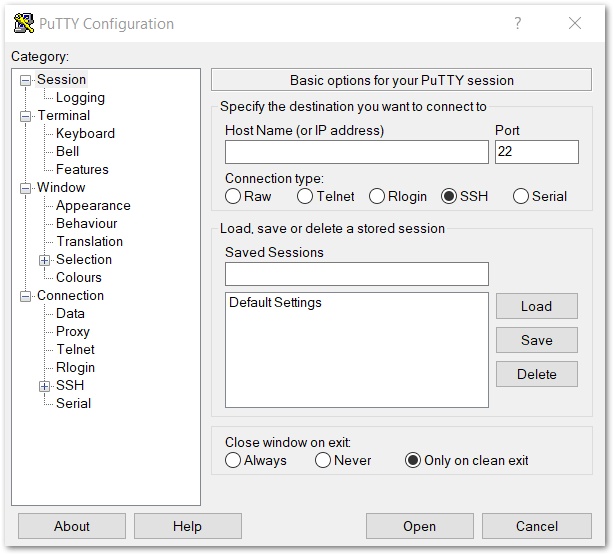The height and width of the screenshot is (555, 614).
Task: Click the Saved Sessions name field
Action: [x=357, y=274]
